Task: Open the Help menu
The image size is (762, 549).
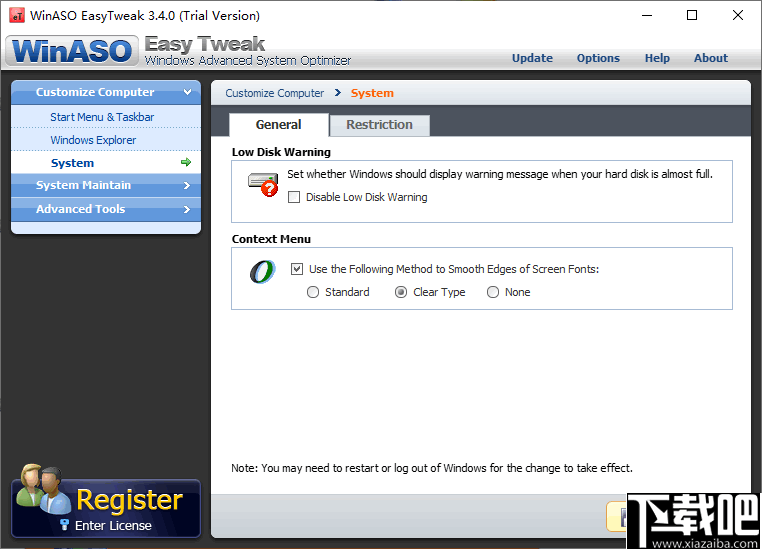Action: pyautogui.click(x=657, y=58)
